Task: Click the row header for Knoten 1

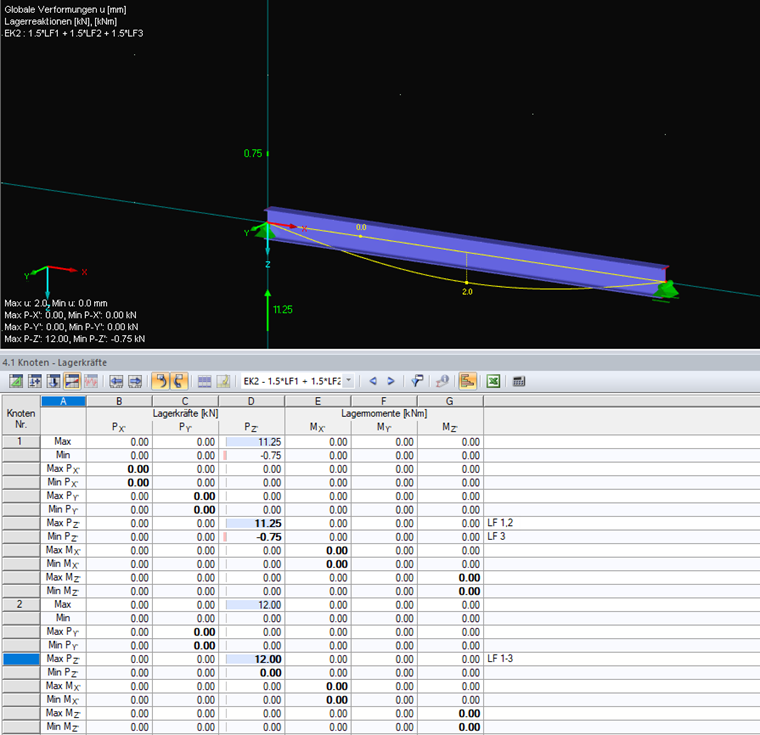Action: coord(20,441)
